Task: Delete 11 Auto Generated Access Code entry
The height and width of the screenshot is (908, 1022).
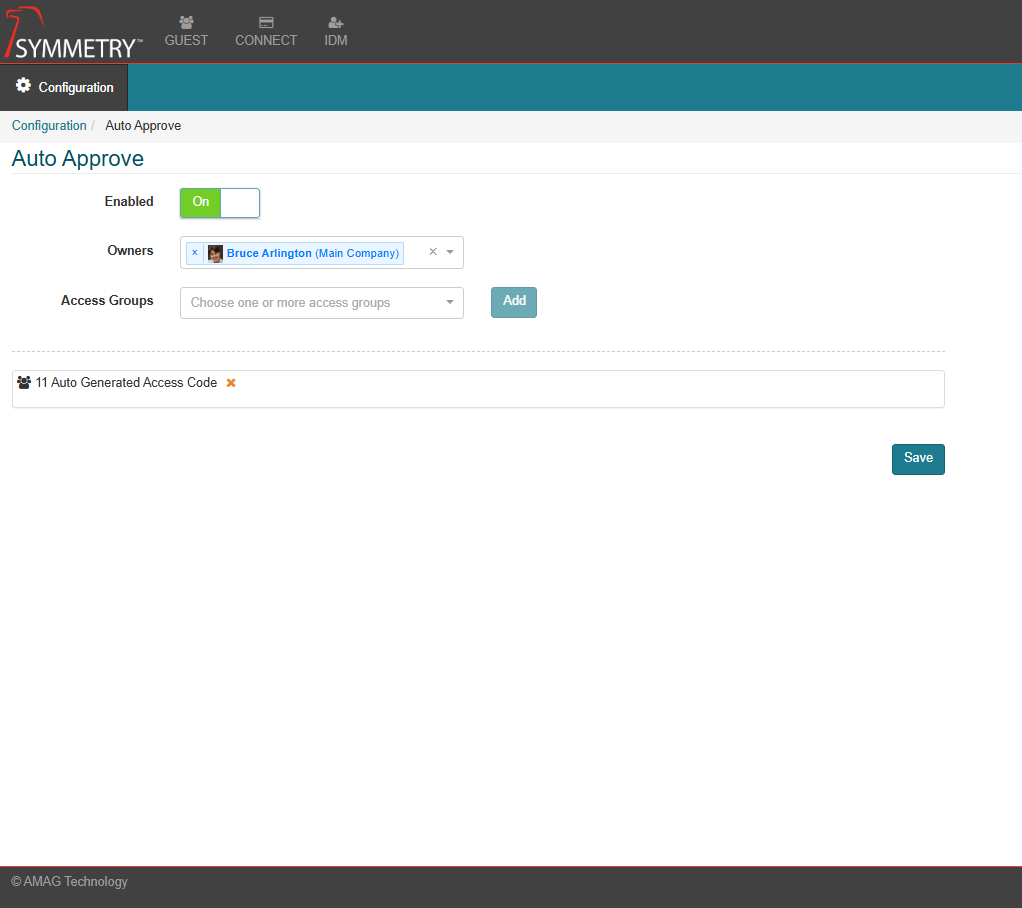Action: (231, 383)
